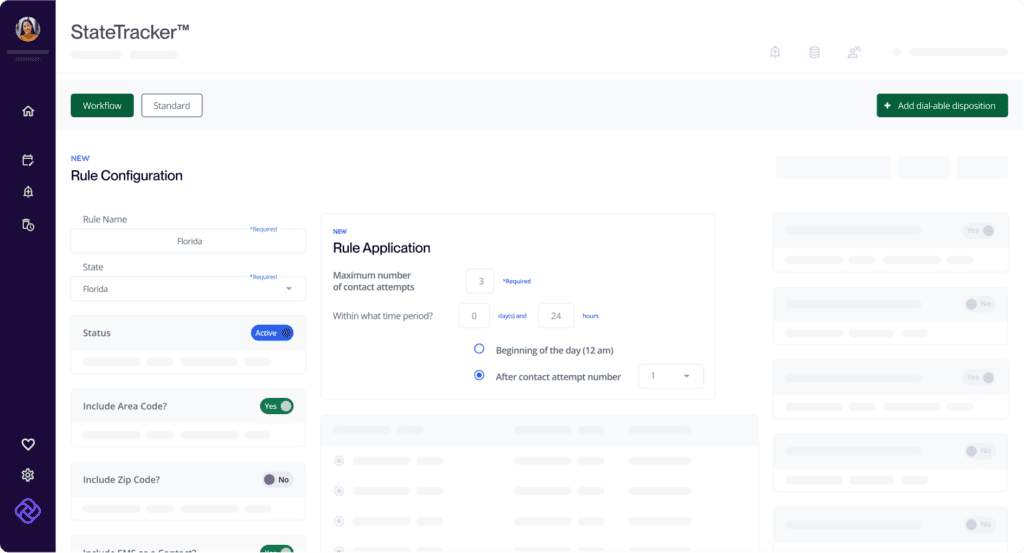Open the alert bell icon in sidebar

coord(28,191)
